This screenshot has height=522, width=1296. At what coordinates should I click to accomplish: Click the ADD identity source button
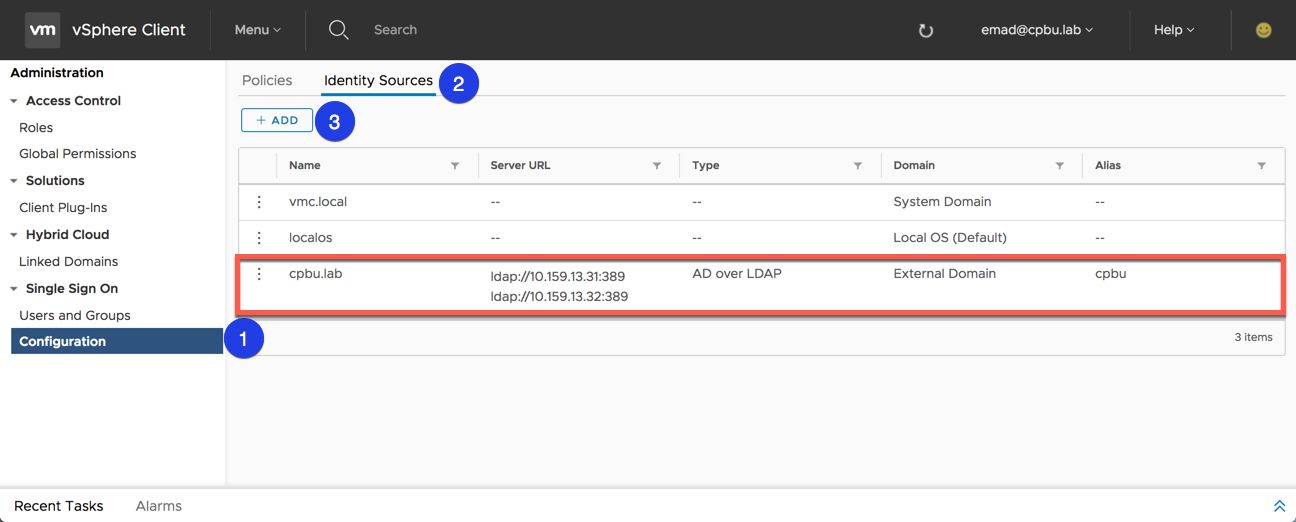tap(277, 120)
